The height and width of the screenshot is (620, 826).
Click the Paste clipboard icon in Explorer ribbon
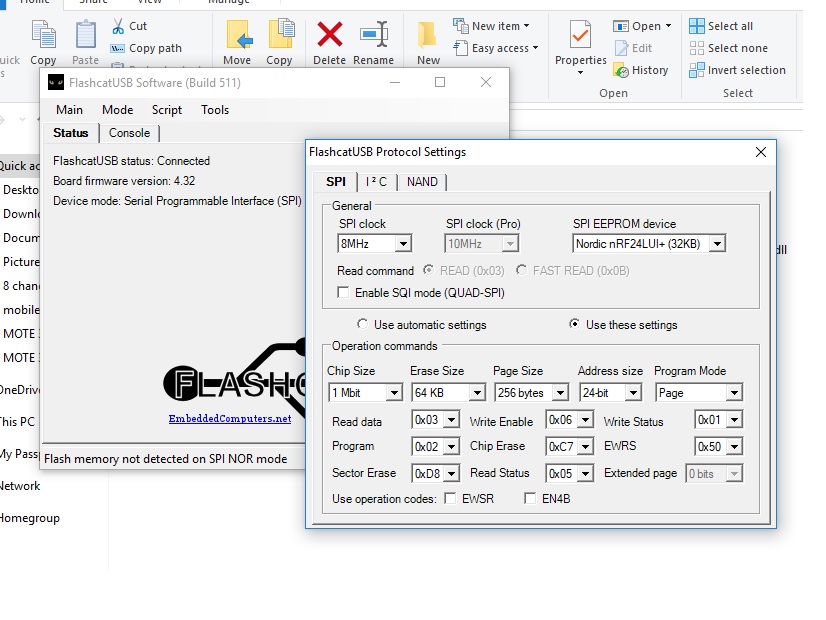85,35
